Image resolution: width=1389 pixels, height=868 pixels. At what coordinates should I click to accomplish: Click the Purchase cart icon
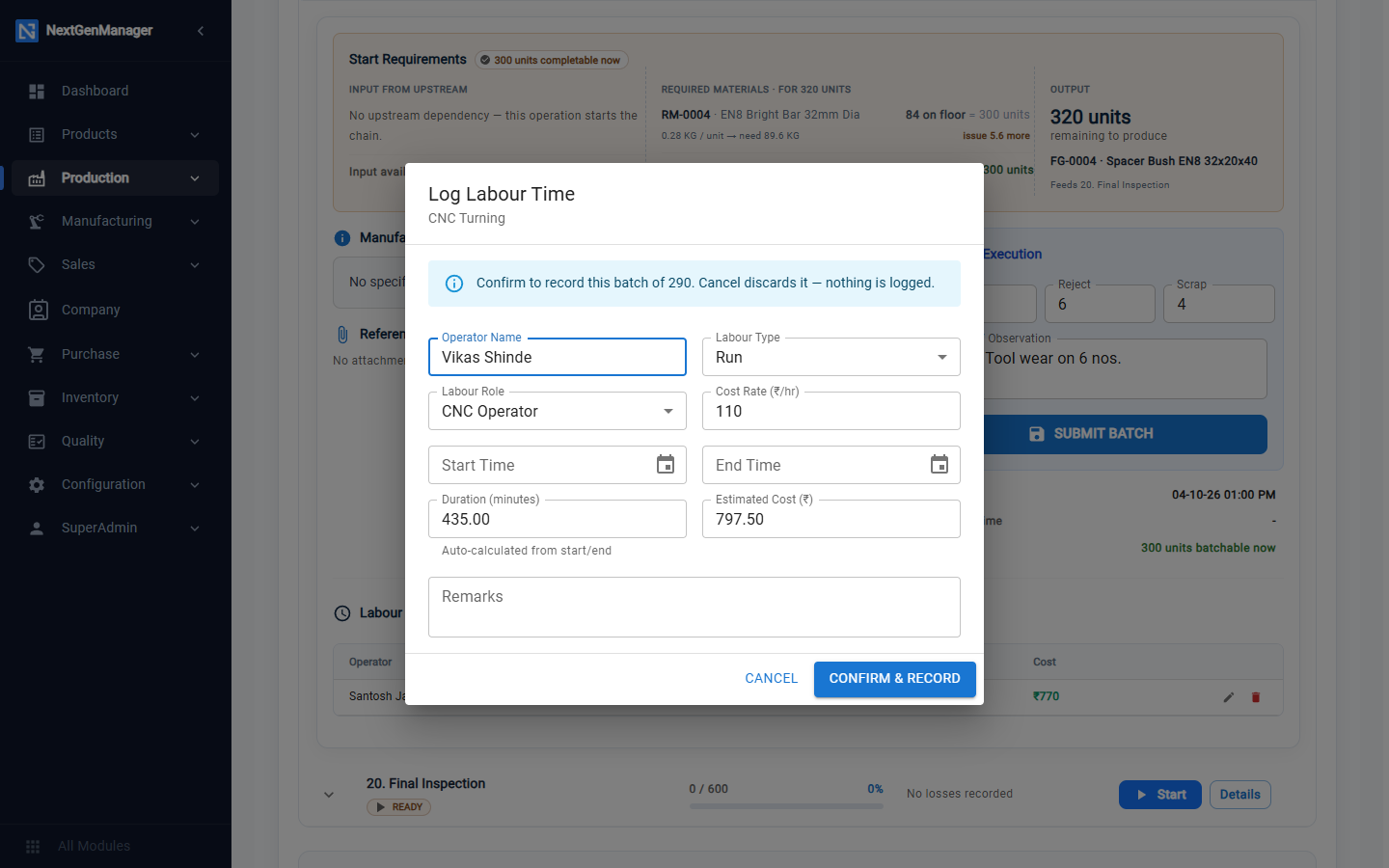[37, 355]
